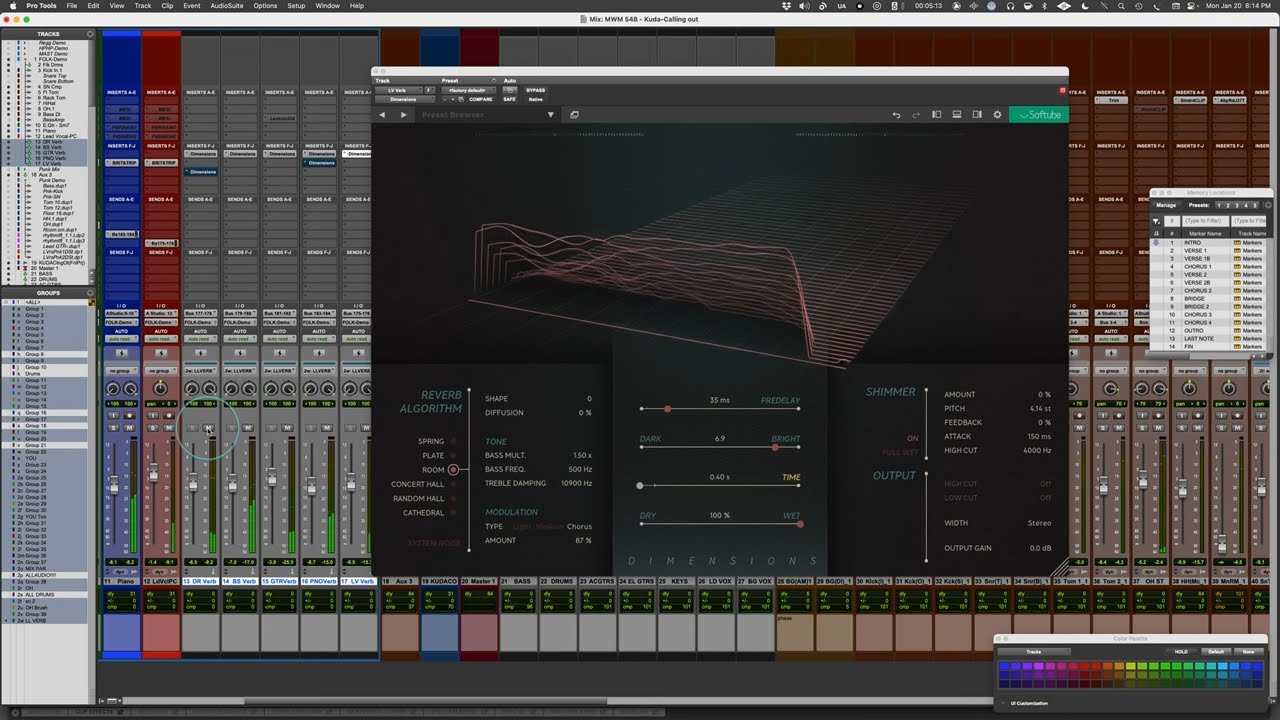Screen dimensions: 1280x720
Task: Open Softube plugin settings gear
Action: [x=997, y=115]
